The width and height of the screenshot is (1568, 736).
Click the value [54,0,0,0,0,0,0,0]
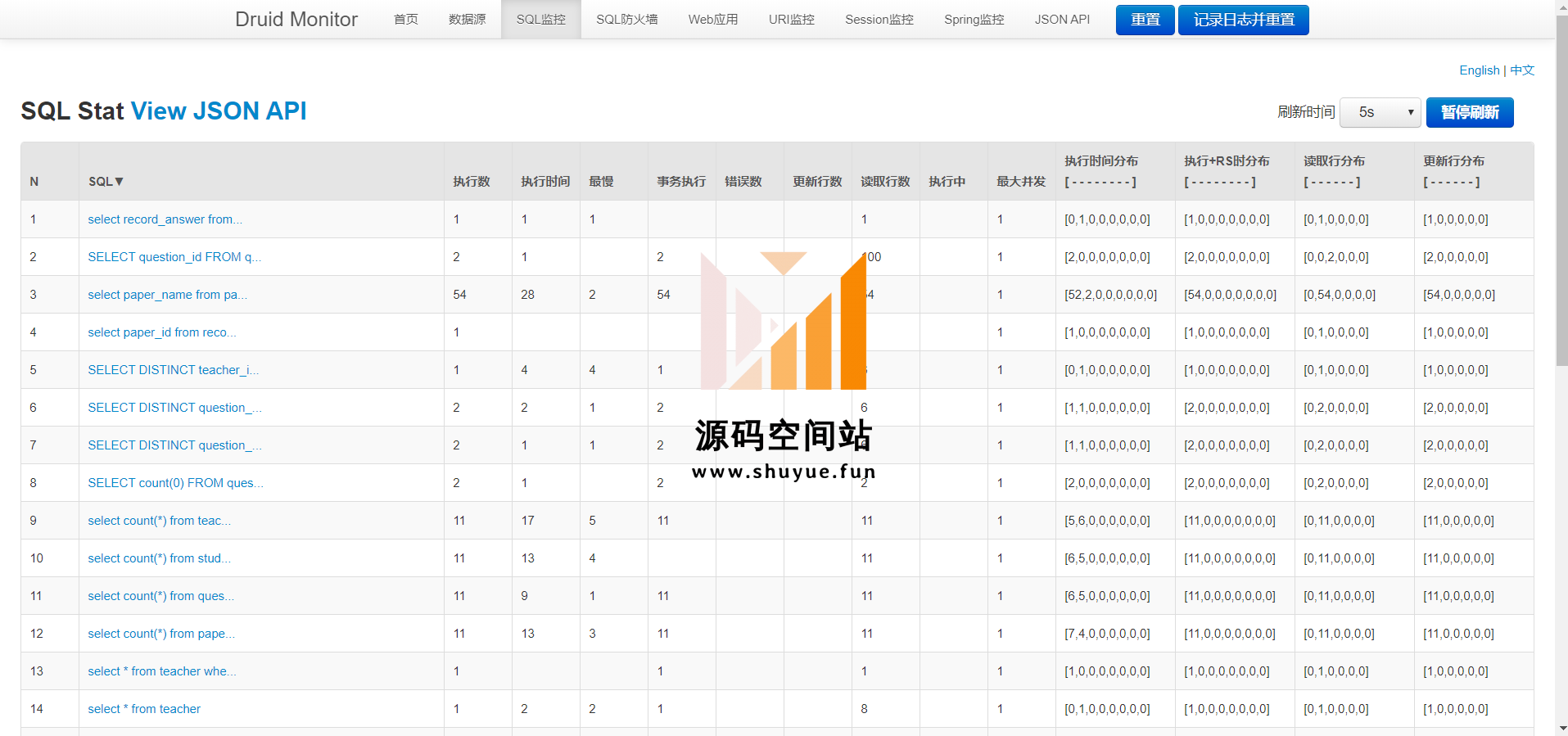tap(1231, 295)
